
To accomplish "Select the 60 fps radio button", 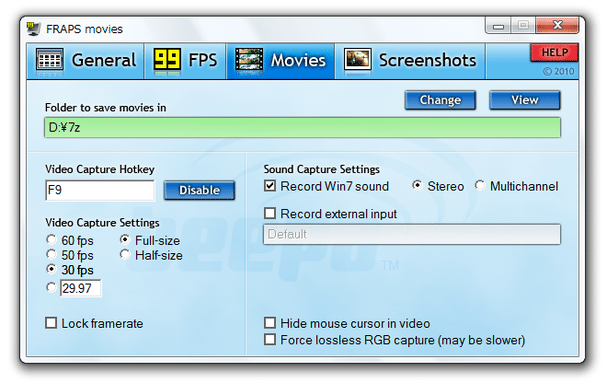I will coord(51,240).
